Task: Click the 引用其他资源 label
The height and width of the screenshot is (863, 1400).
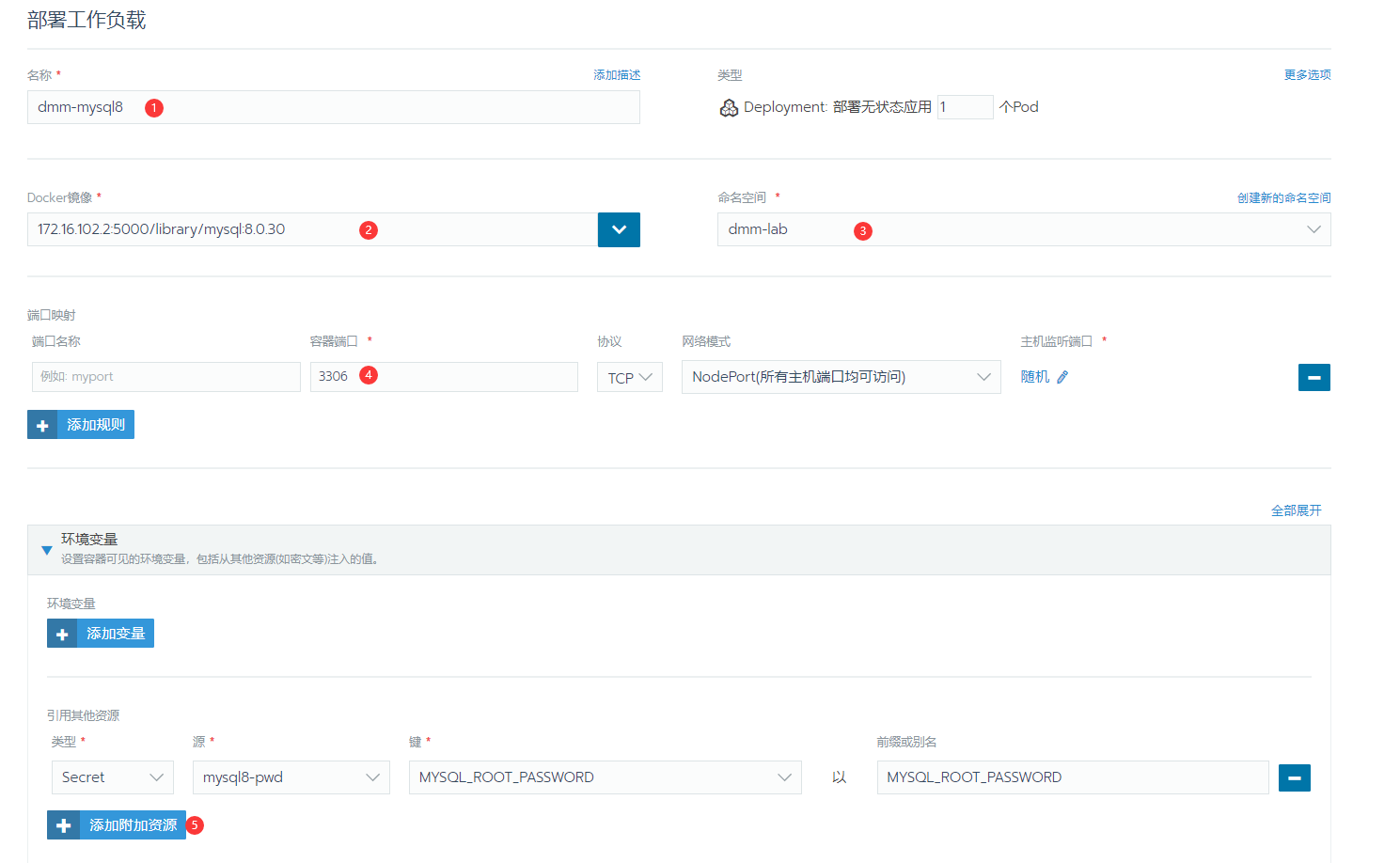Action: 84,715
